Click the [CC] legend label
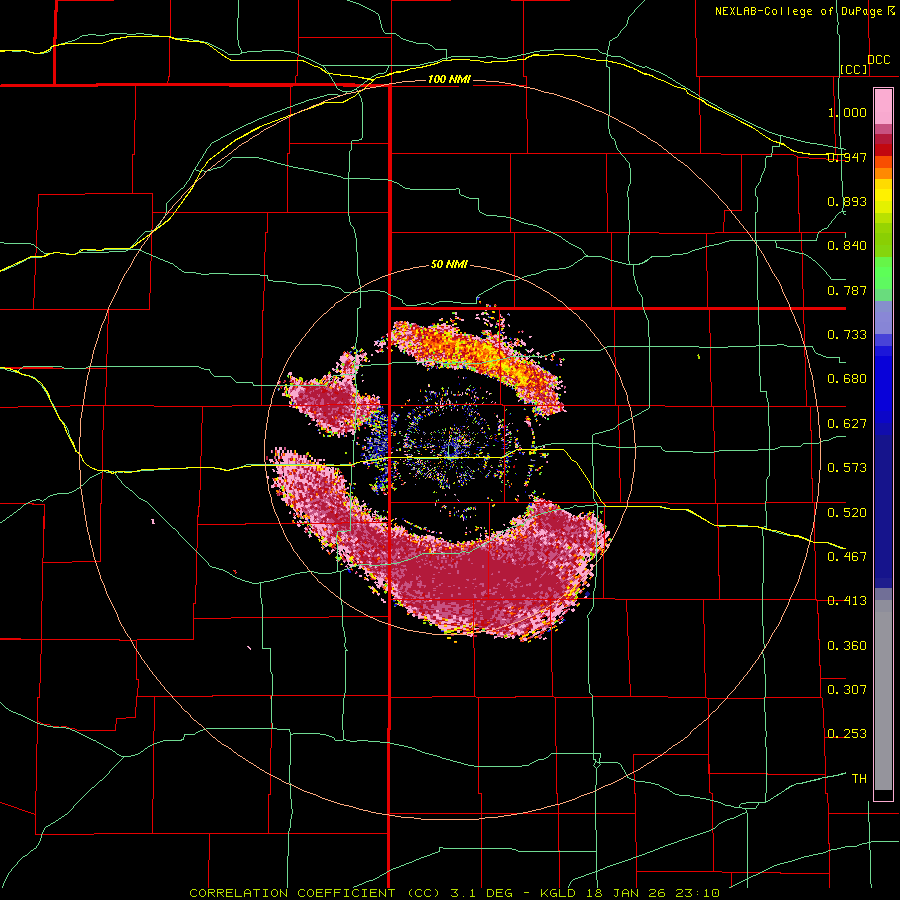 pos(854,69)
